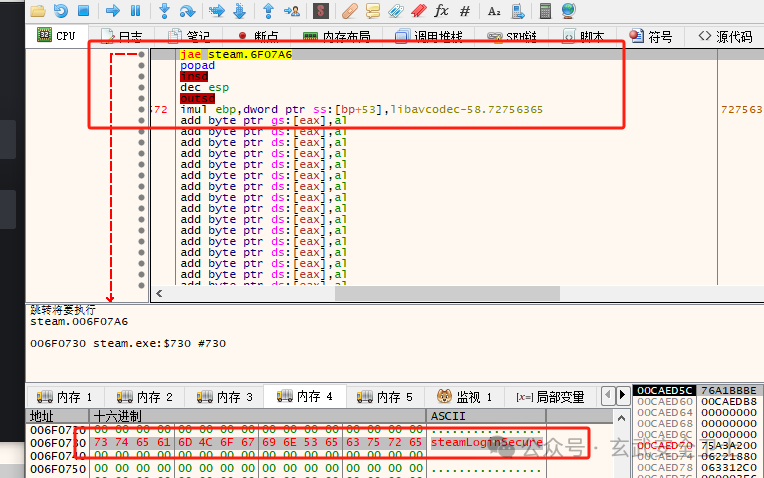Screen dimensions: 764x478
Task: Open the Functions fx icon
Action: click(441, 10)
